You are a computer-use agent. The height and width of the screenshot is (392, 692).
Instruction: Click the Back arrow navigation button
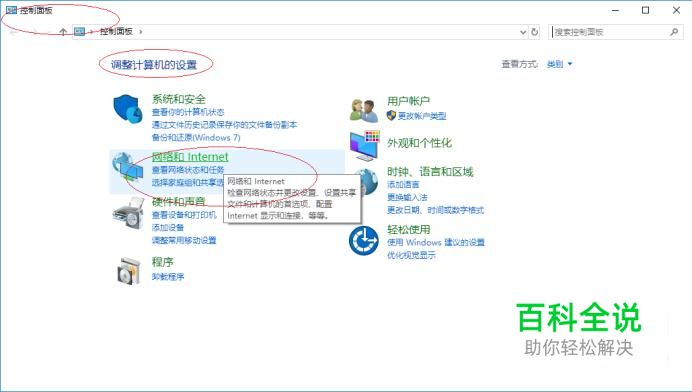coord(13,32)
